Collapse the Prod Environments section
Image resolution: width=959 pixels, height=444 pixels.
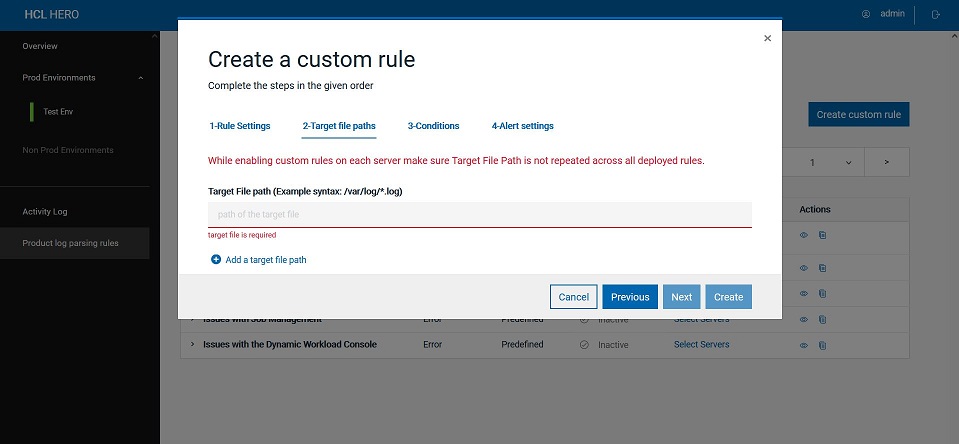pyautogui.click(x=140, y=78)
